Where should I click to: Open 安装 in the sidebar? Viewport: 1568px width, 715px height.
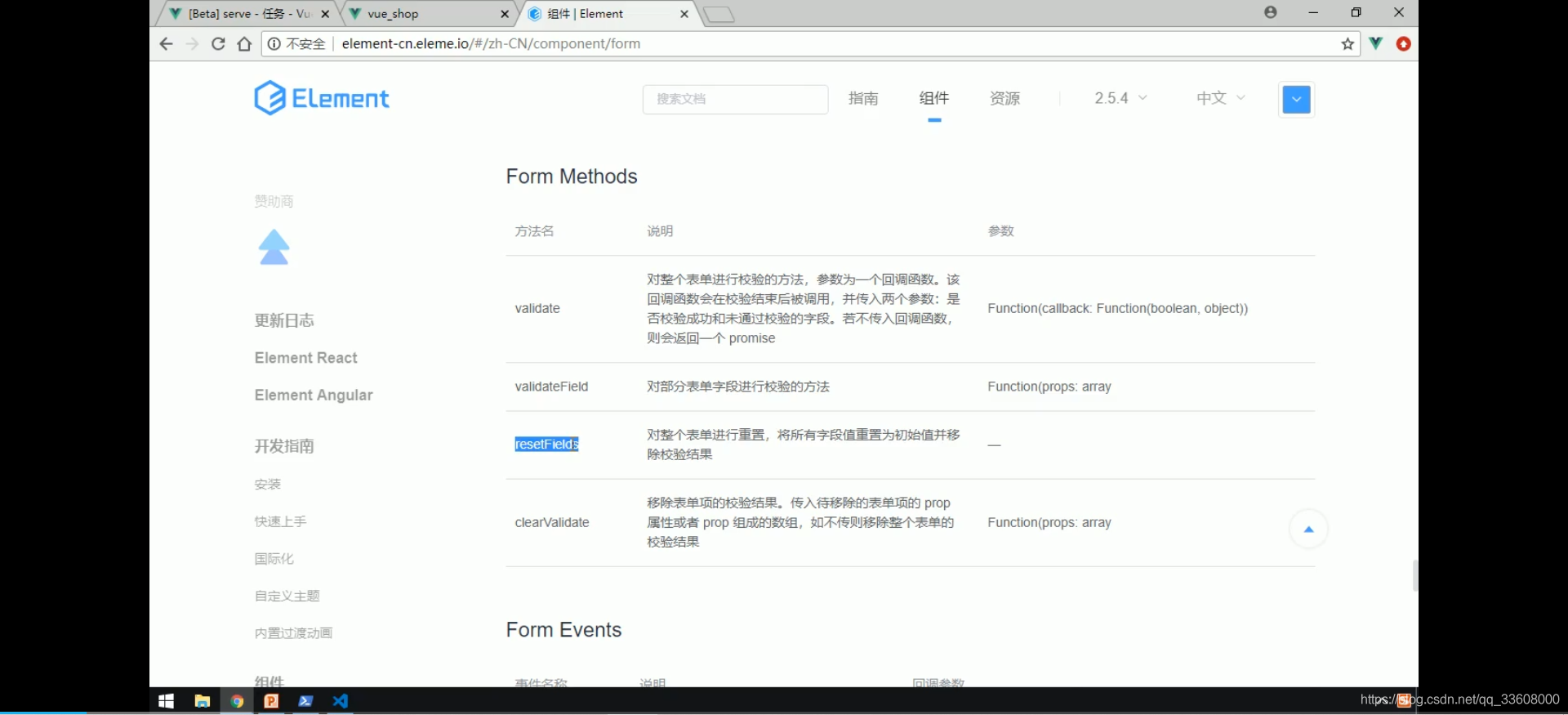267,485
